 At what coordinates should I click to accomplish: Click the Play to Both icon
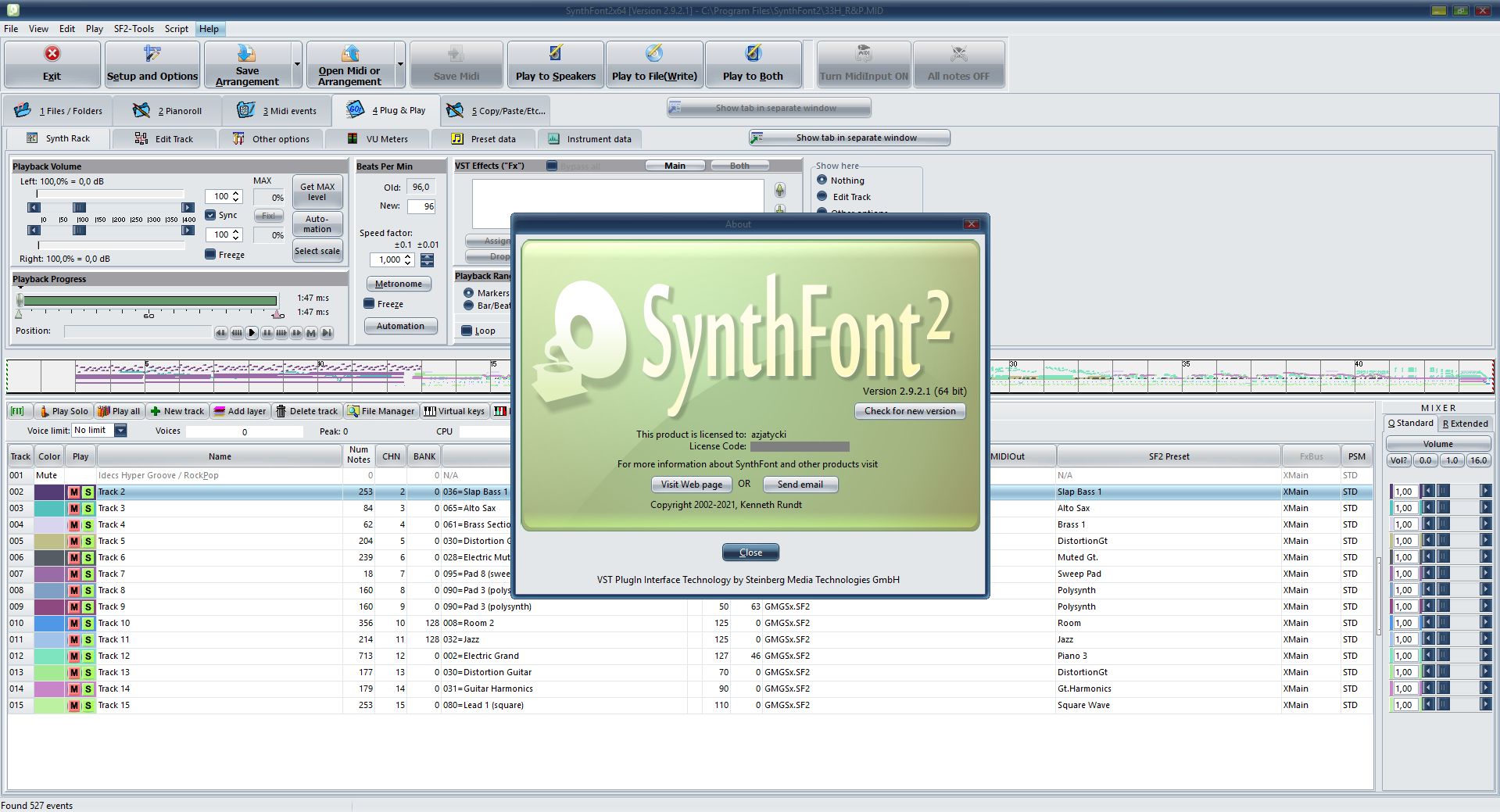pos(753,52)
